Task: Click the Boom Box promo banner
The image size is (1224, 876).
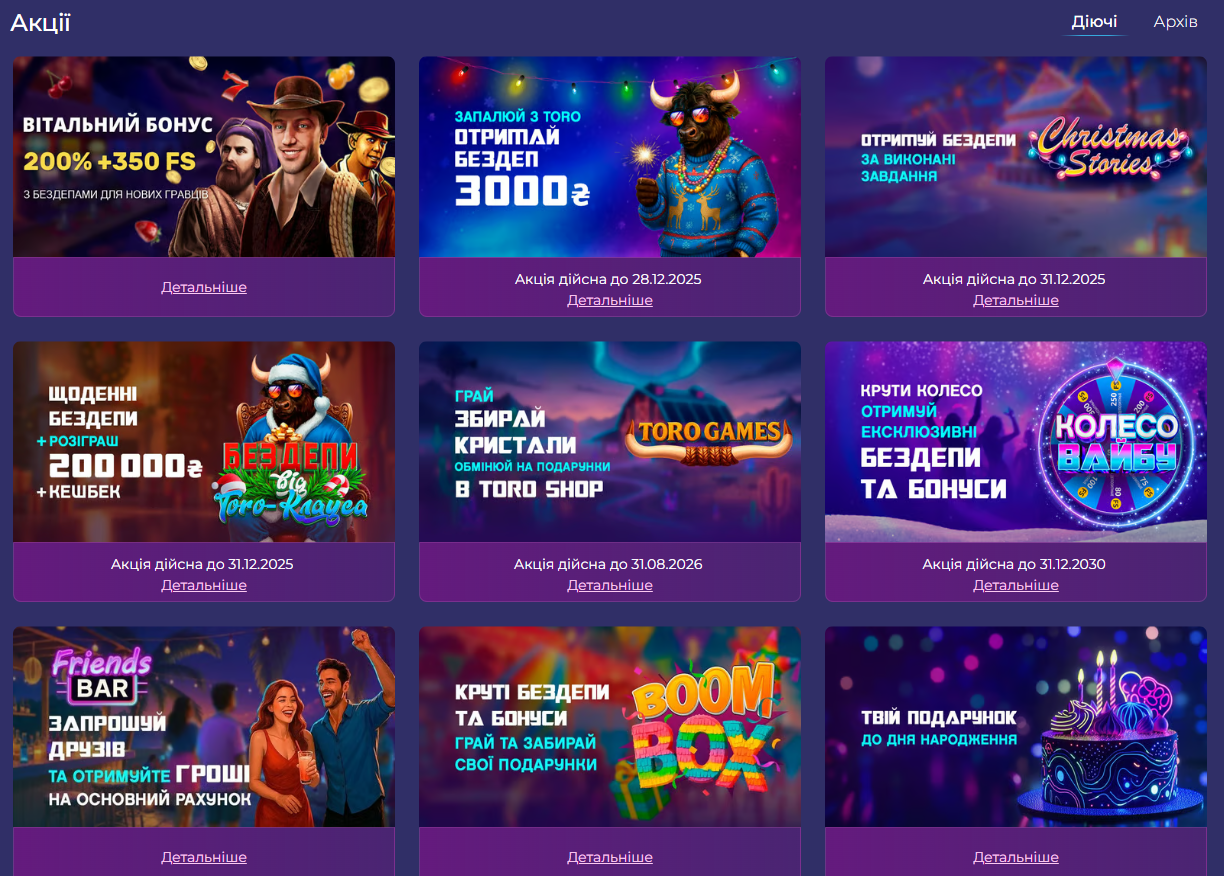Action: coord(610,727)
